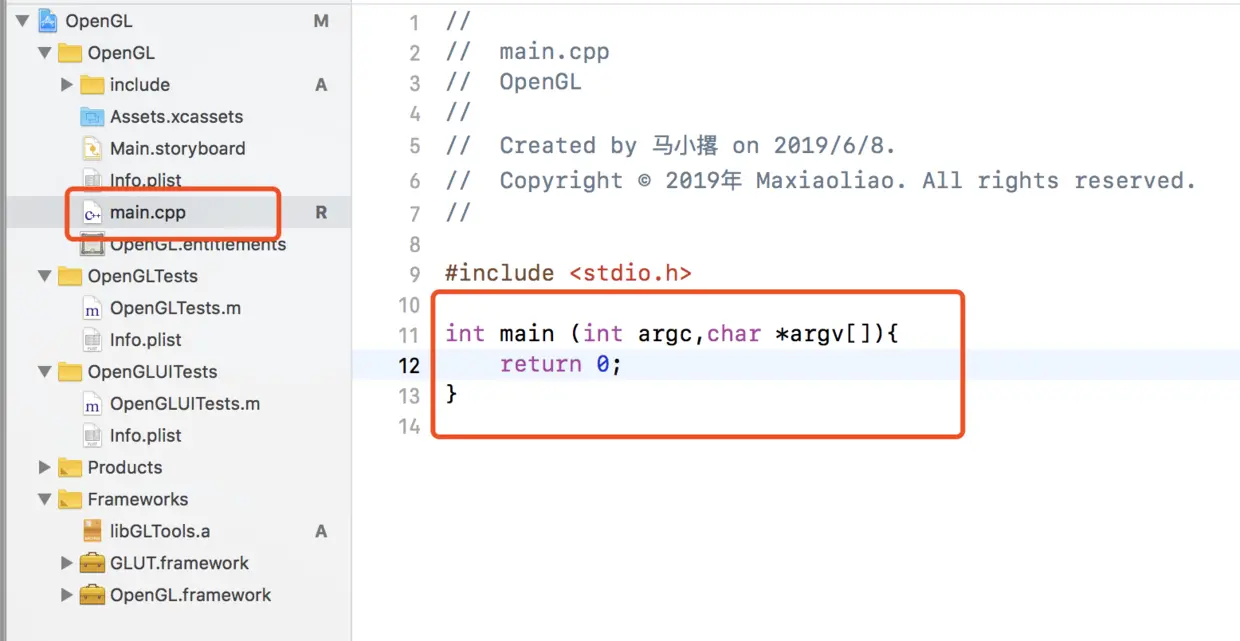
Task: Collapse the Frameworks group triangle
Action: [44, 499]
